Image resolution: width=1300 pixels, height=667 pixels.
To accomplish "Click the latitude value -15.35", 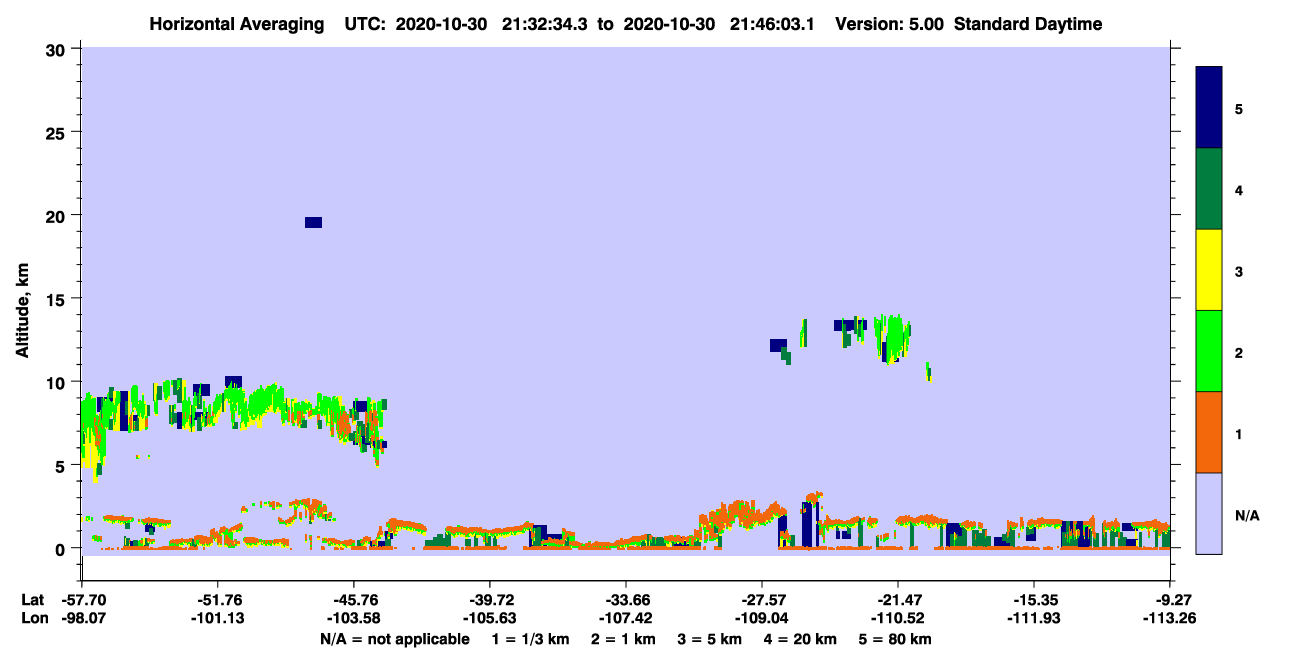I will (1034, 600).
